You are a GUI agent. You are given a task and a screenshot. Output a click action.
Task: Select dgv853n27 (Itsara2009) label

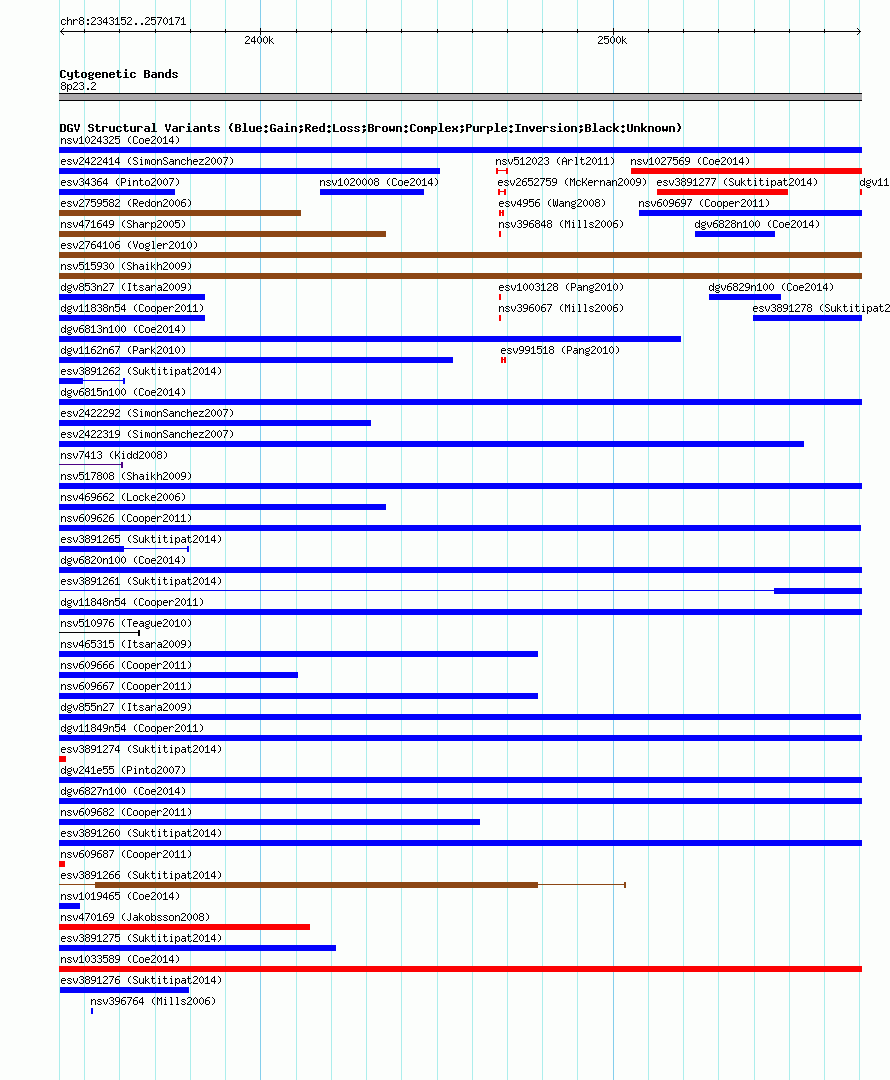[126, 287]
